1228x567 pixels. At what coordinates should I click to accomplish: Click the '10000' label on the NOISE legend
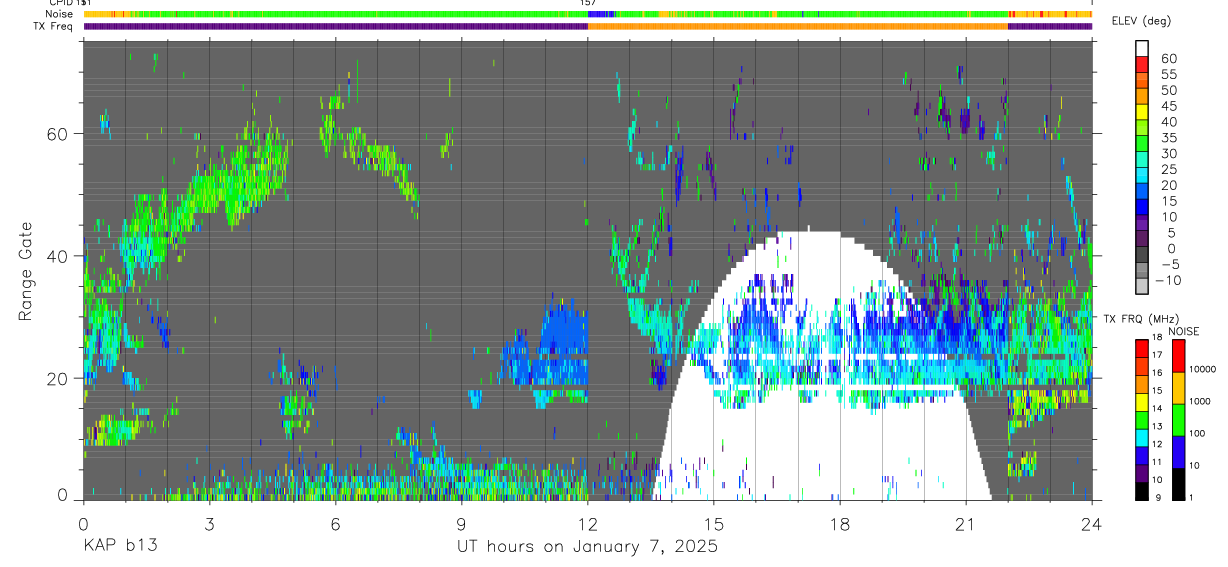[x=1201, y=369]
